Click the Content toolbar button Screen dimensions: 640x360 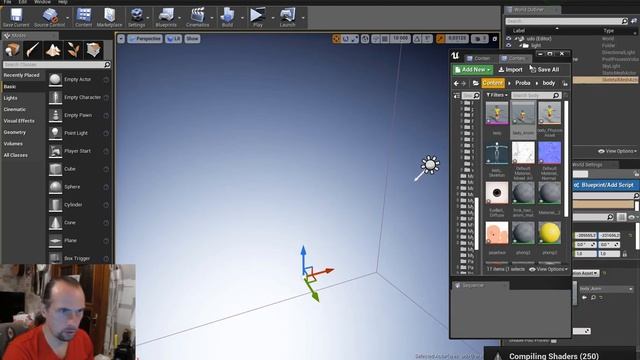point(83,17)
